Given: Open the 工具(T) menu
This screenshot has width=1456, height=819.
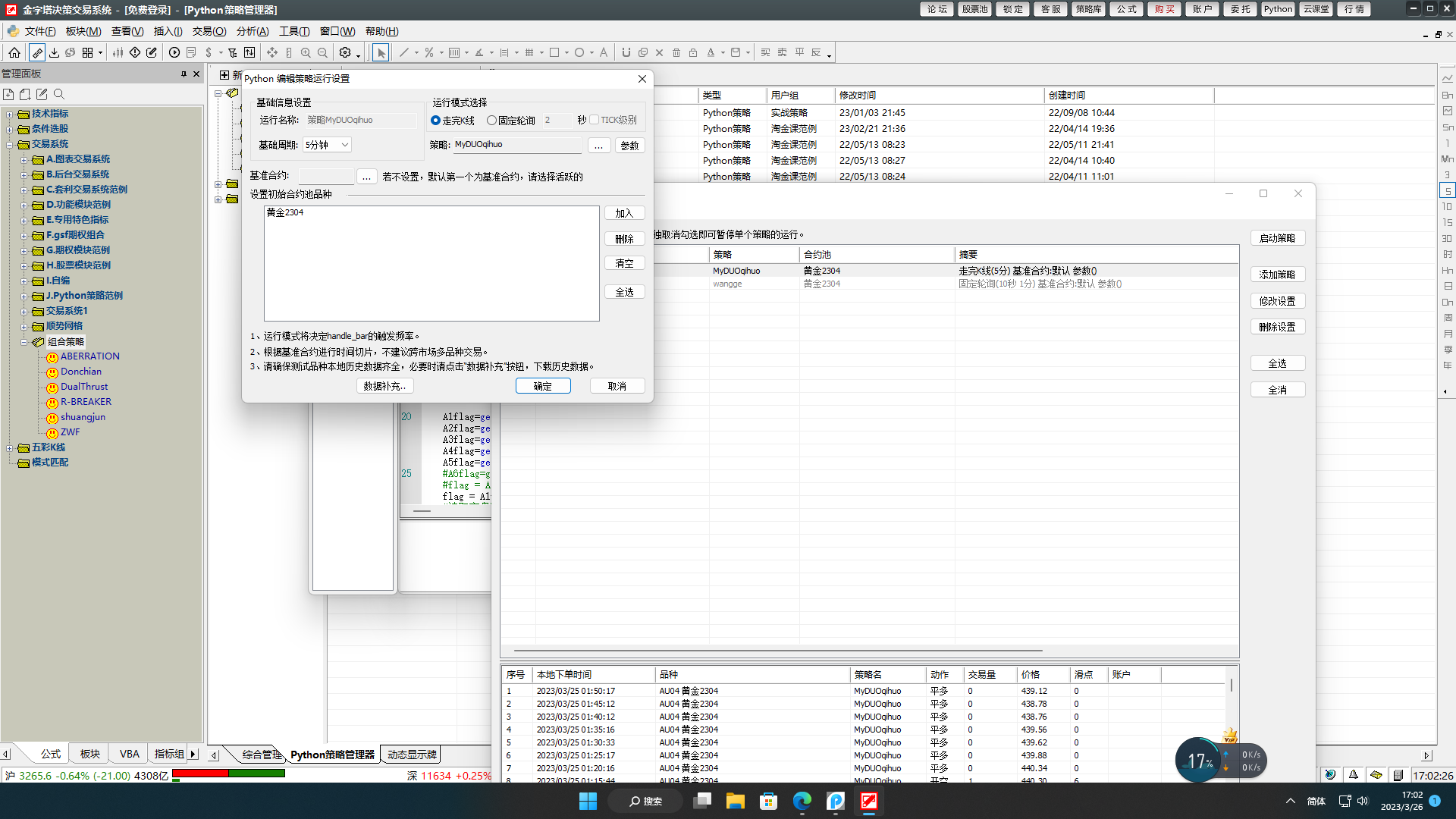Looking at the screenshot, I should tap(294, 31).
